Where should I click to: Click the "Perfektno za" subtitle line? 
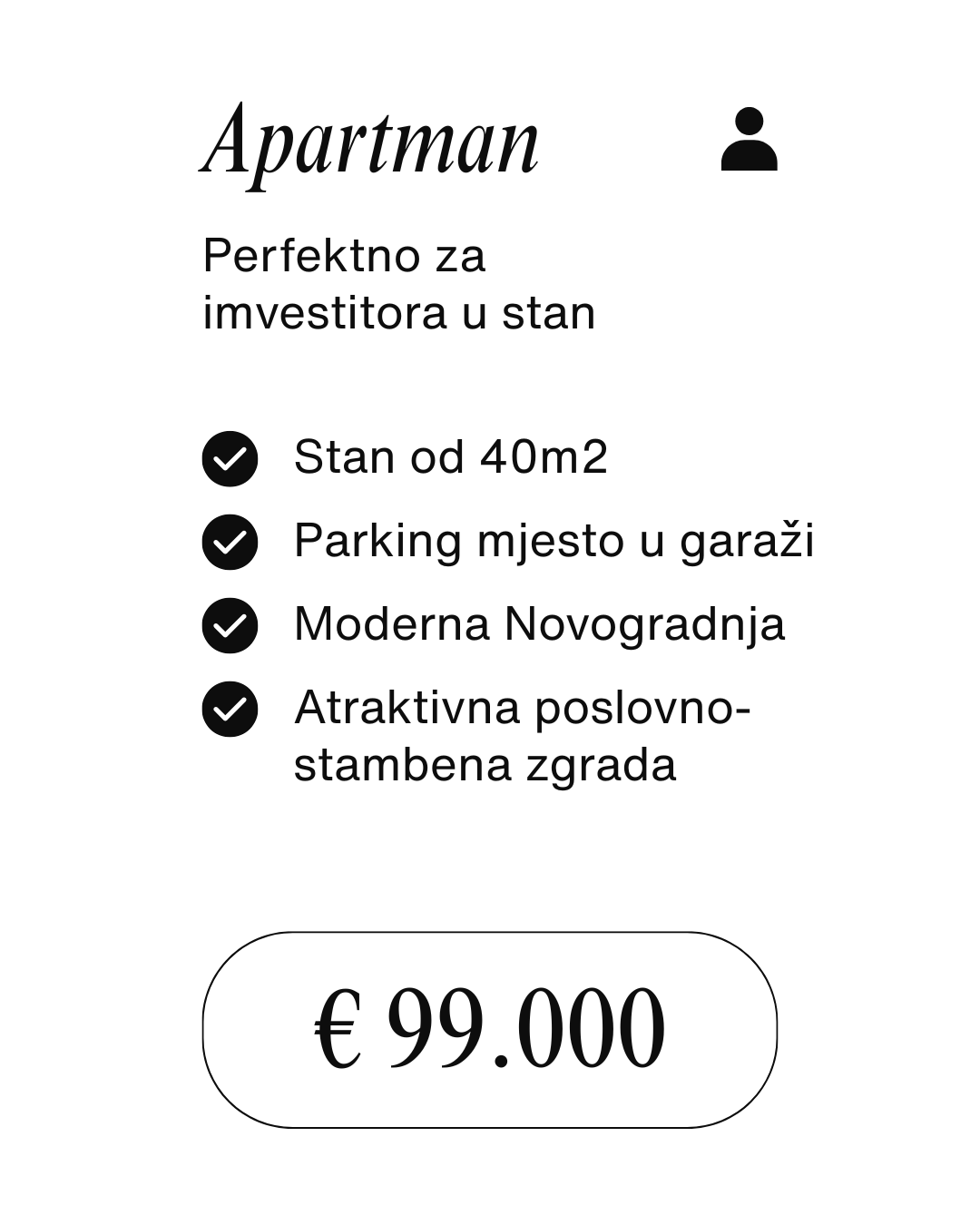coord(344,256)
